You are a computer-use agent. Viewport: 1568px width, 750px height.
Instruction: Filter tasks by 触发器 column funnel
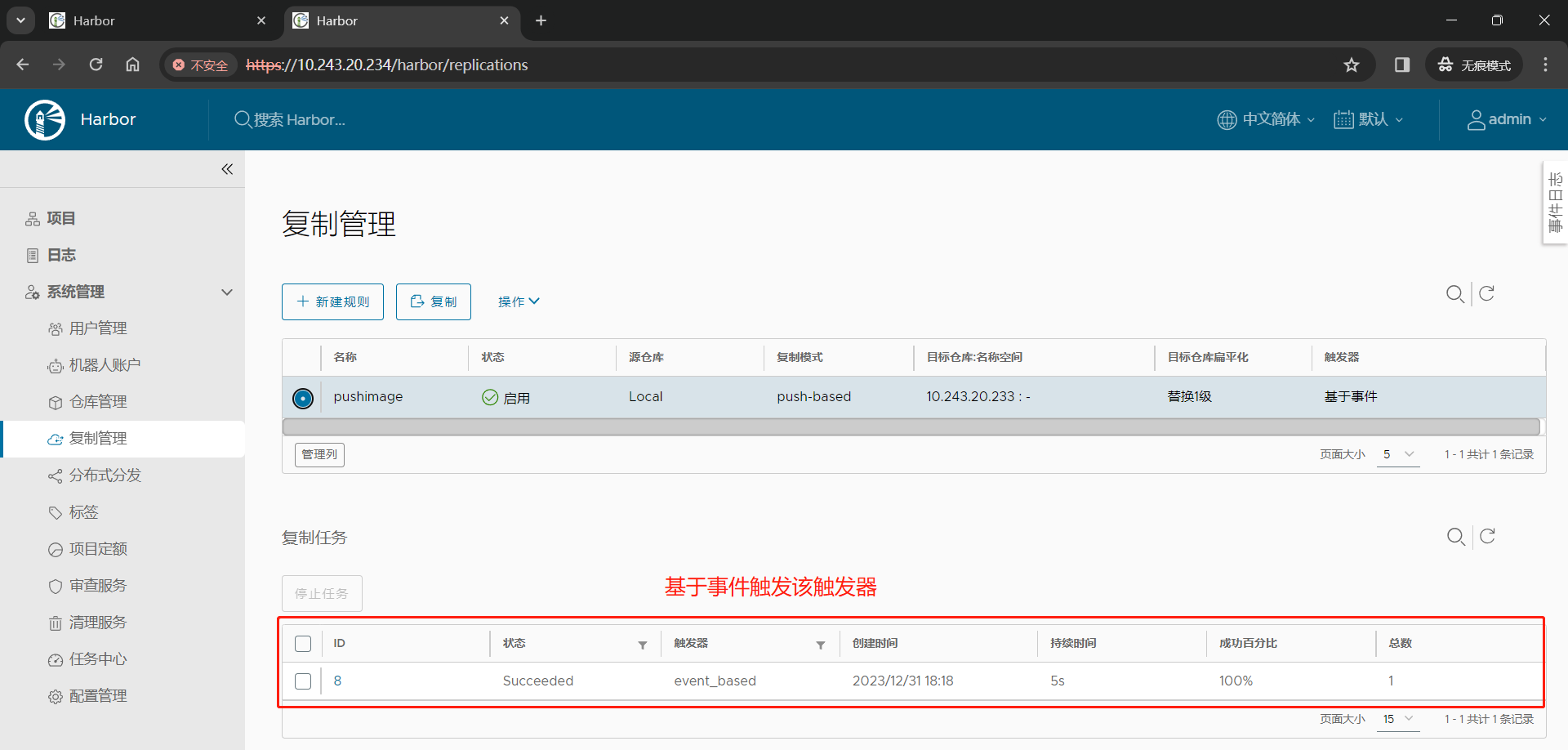pyautogui.click(x=821, y=645)
